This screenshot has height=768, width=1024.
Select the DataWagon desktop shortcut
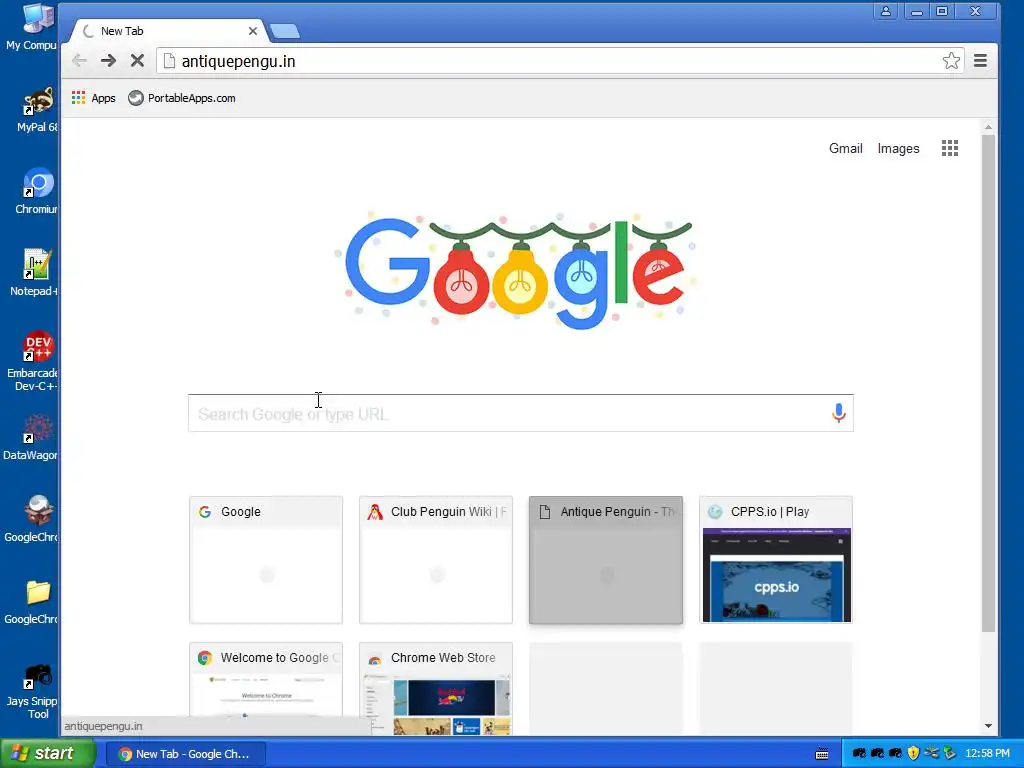[x=31, y=438]
